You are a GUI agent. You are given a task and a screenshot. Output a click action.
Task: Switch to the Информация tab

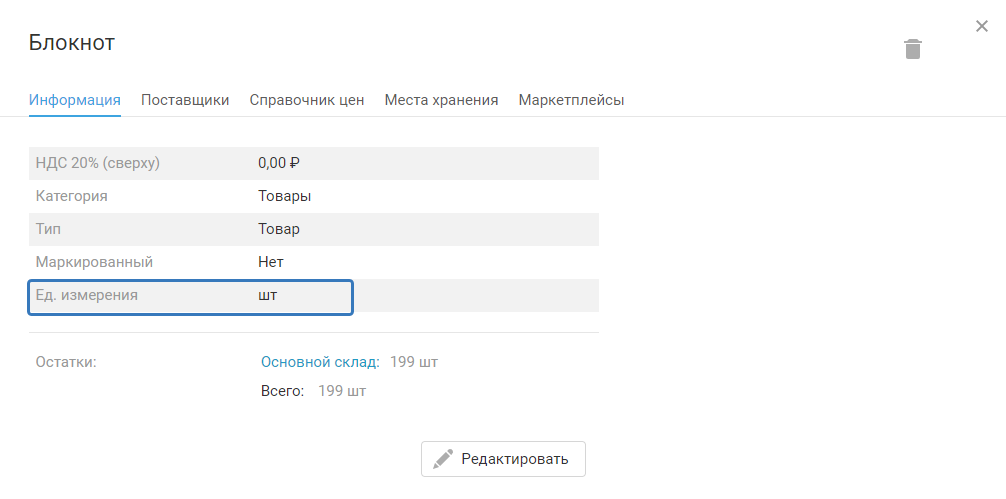[75, 100]
